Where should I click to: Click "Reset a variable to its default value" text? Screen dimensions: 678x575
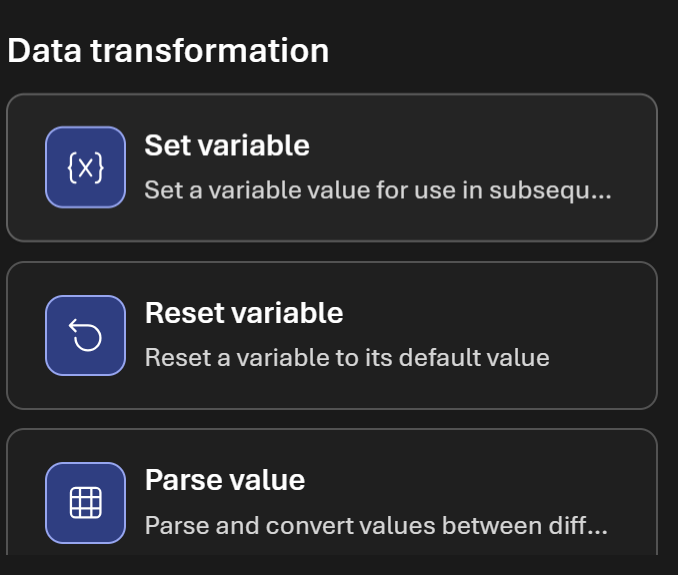click(x=347, y=357)
